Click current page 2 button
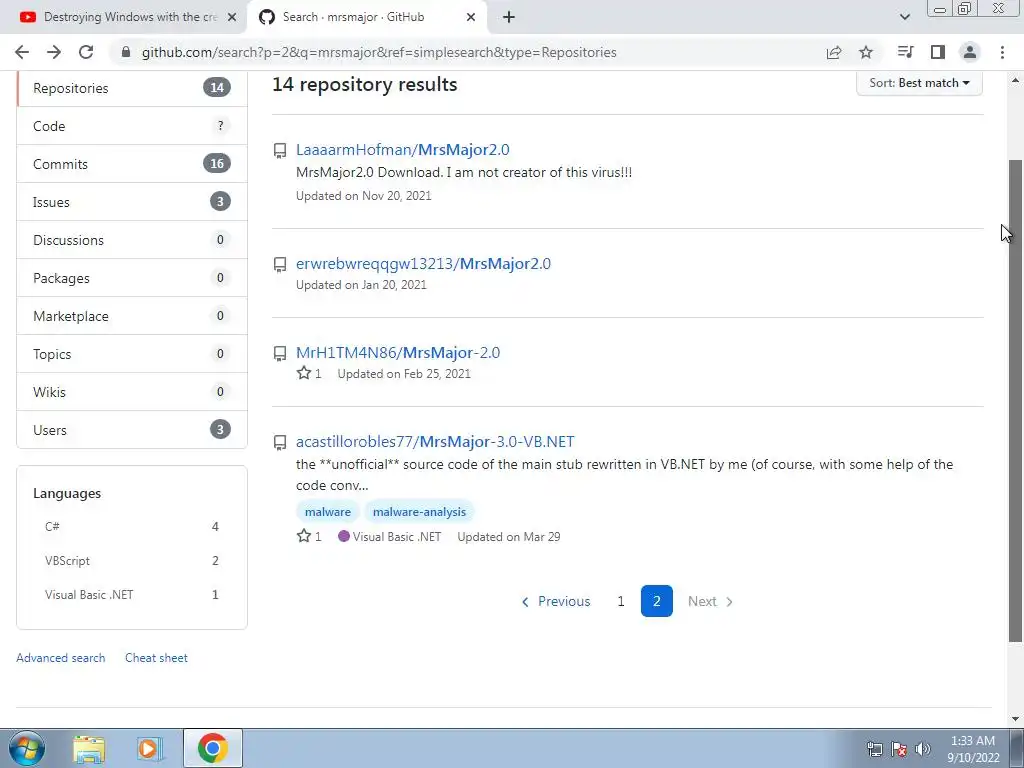Screen dimensions: 1024x768 [657, 601]
